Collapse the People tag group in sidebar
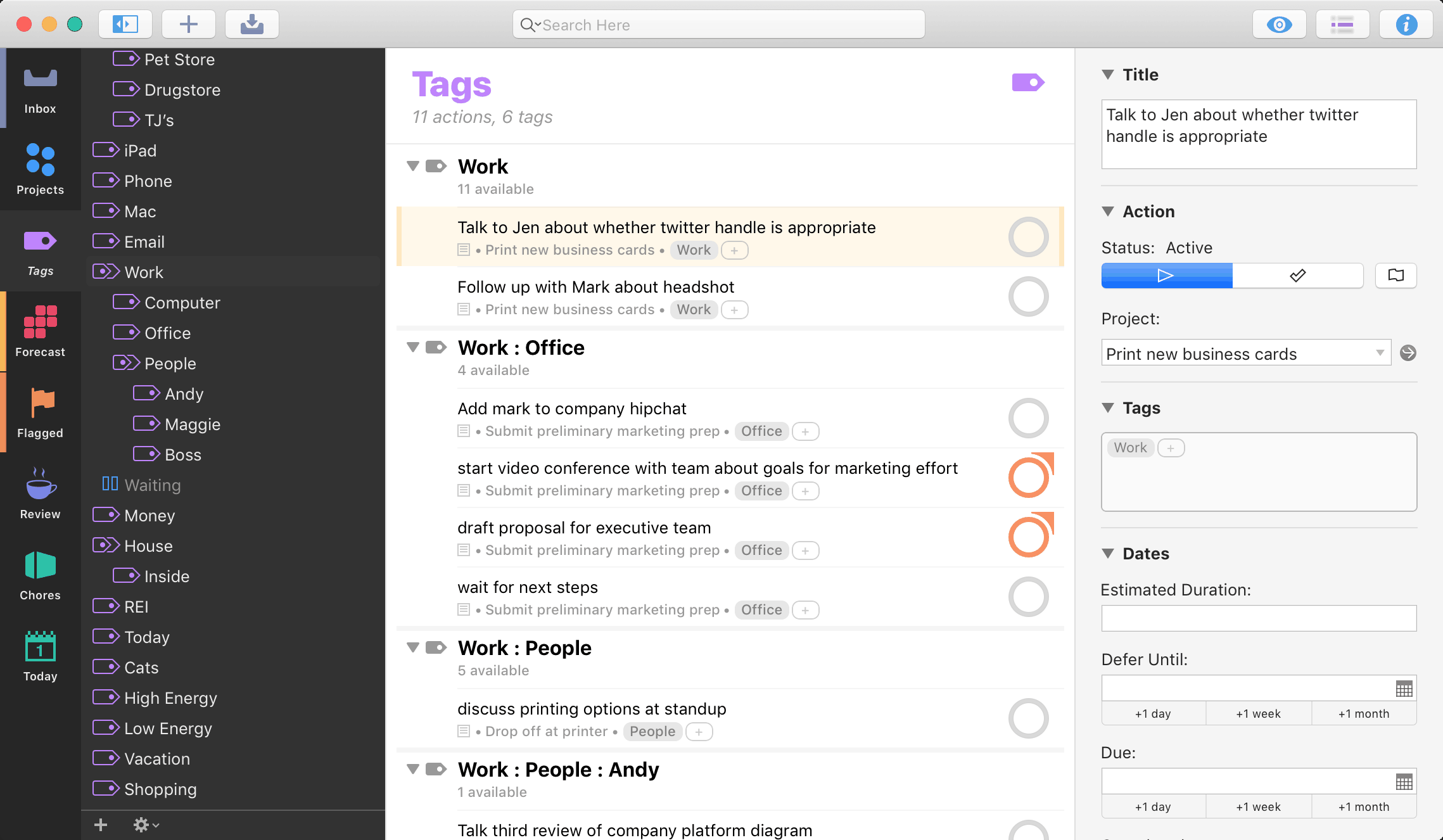The image size is (1443, 840). pos(99,363)
